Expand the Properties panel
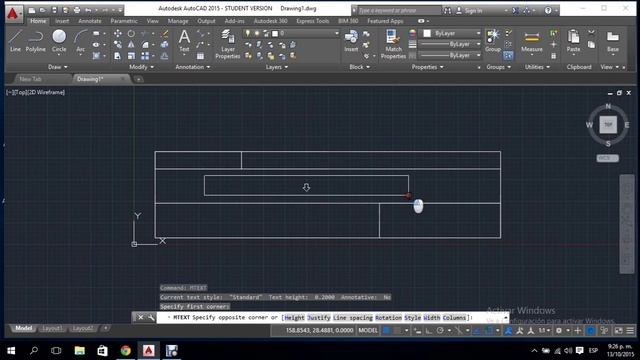This screenshot has width=640, height=360. click(x=427, y=67)
